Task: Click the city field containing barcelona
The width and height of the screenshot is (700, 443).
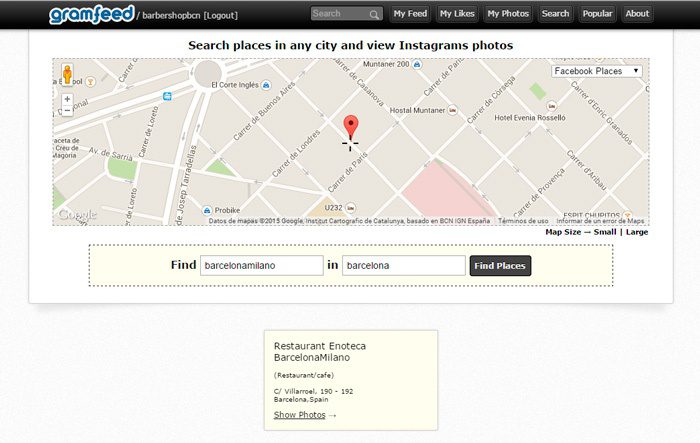Action: pyautogui.click(x=404, y=266)
